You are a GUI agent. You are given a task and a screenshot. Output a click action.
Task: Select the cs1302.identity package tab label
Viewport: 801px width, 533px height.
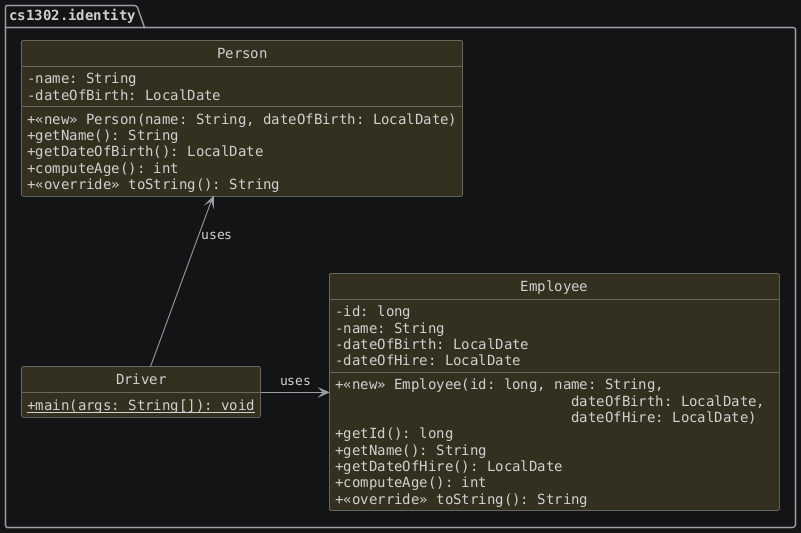72,15
